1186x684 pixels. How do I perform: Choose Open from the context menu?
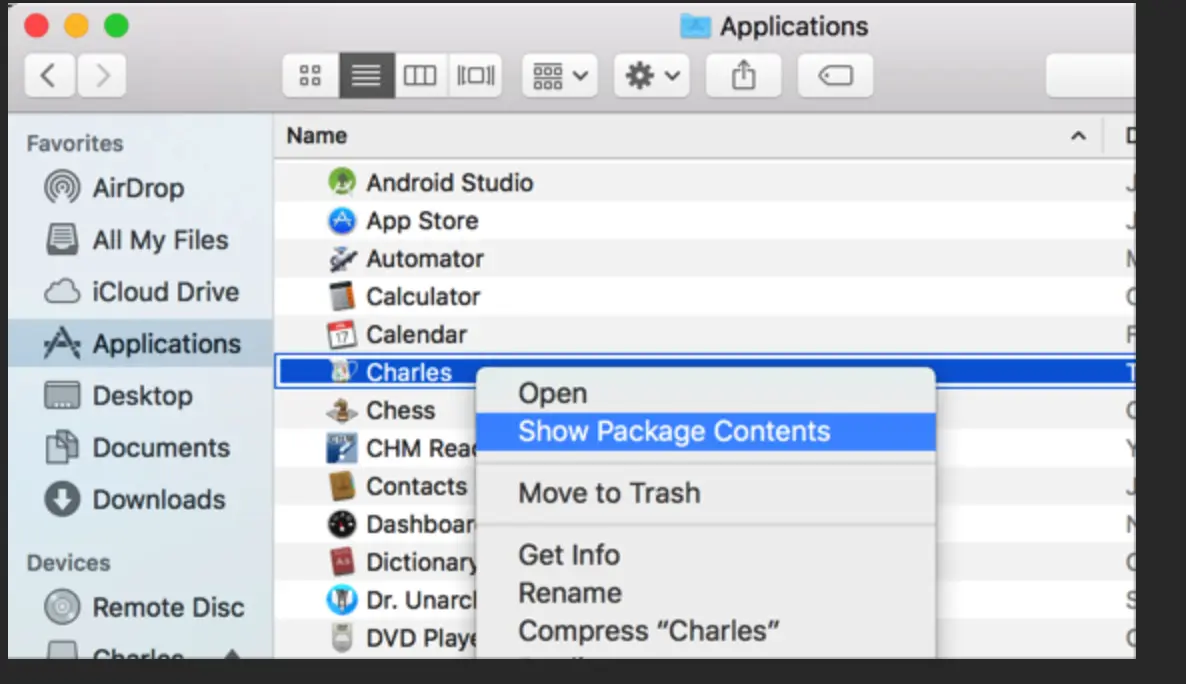pyautogui.click(x=706, y=393)
